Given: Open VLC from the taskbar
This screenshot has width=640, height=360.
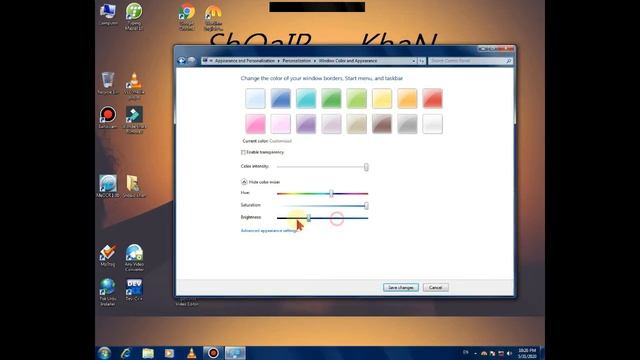Looking at the screenshot, I should (191, 353).
